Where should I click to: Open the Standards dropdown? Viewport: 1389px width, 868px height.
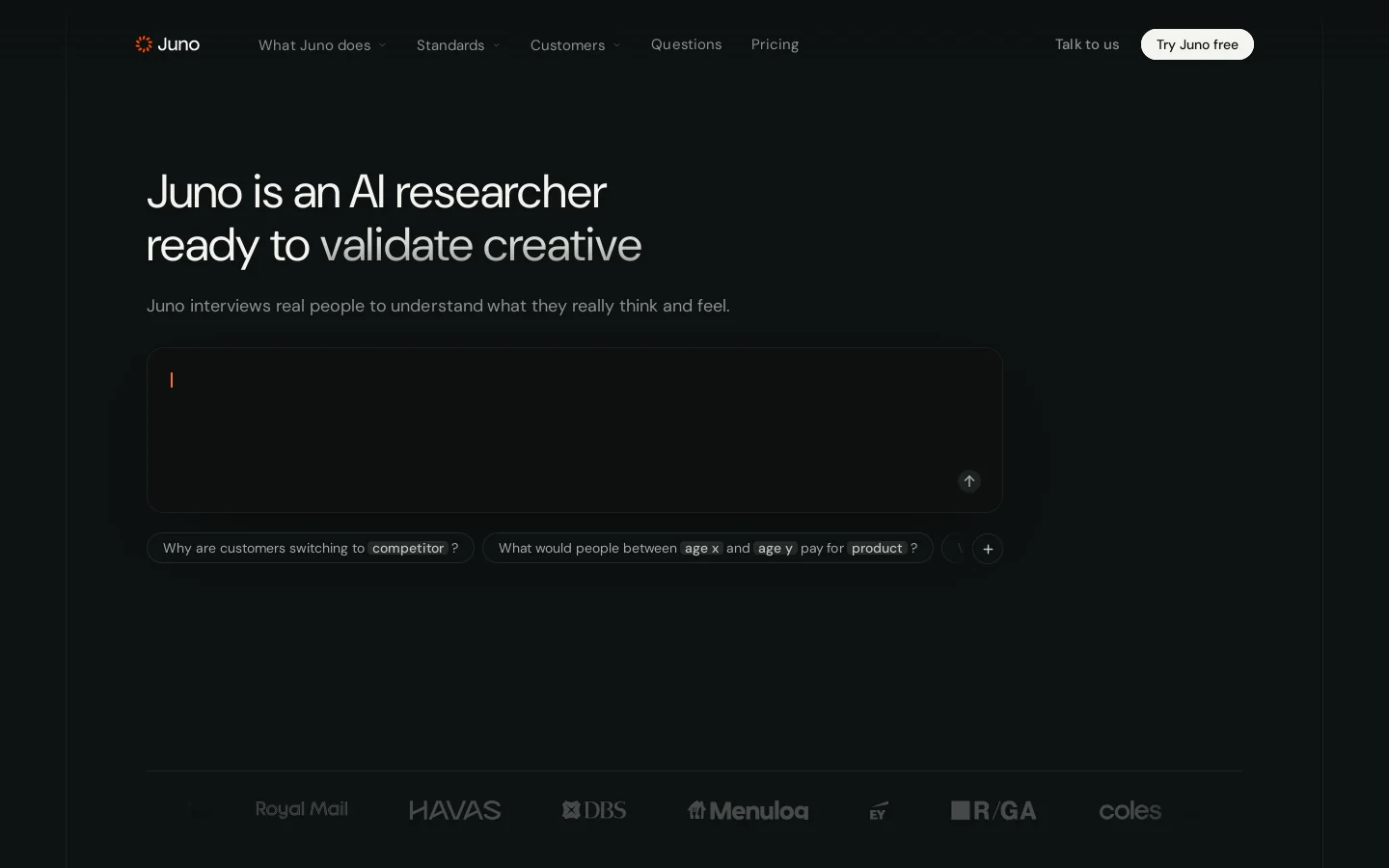pyautogui.click(x=458, y=45)
